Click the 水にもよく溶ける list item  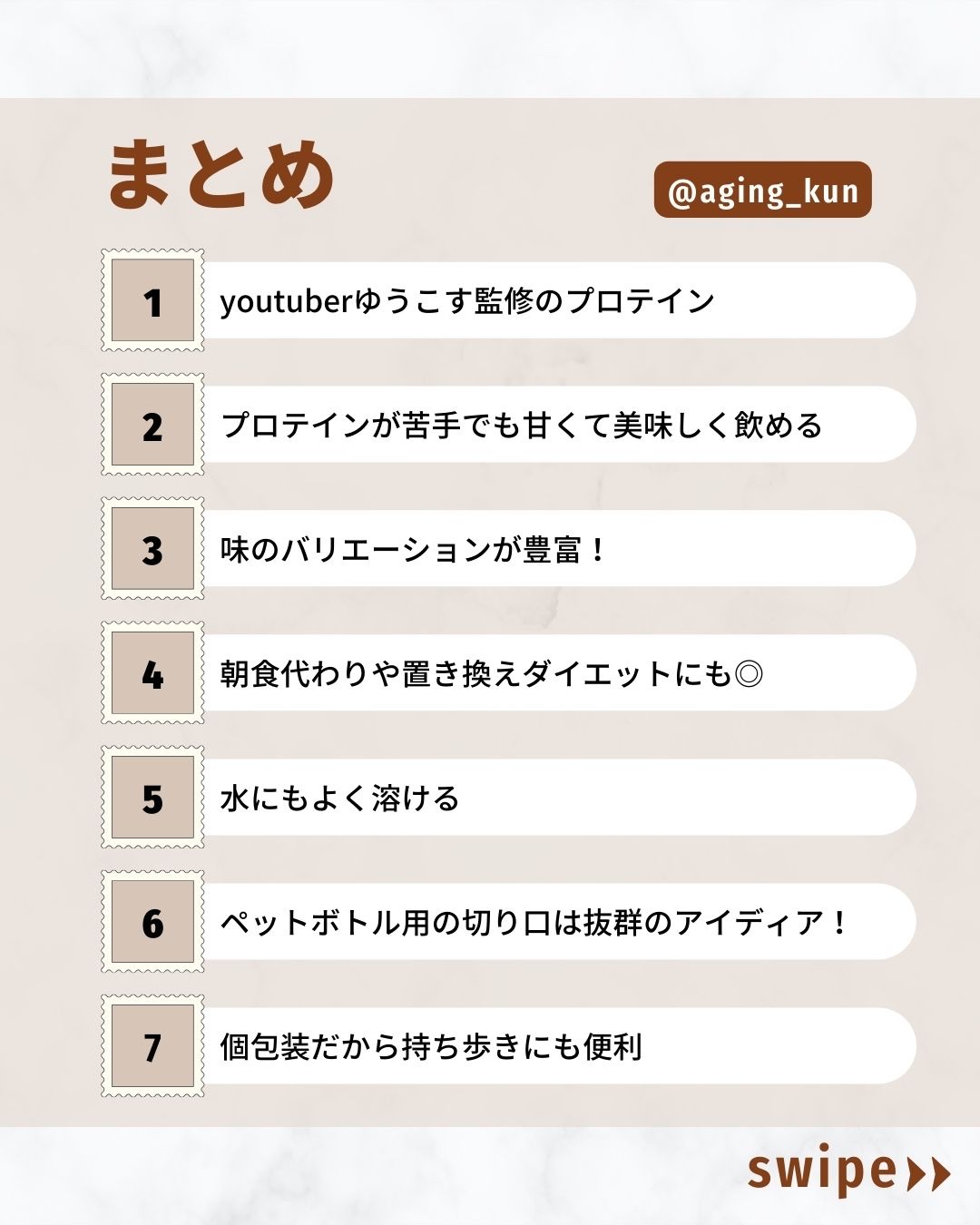[340, 799]
